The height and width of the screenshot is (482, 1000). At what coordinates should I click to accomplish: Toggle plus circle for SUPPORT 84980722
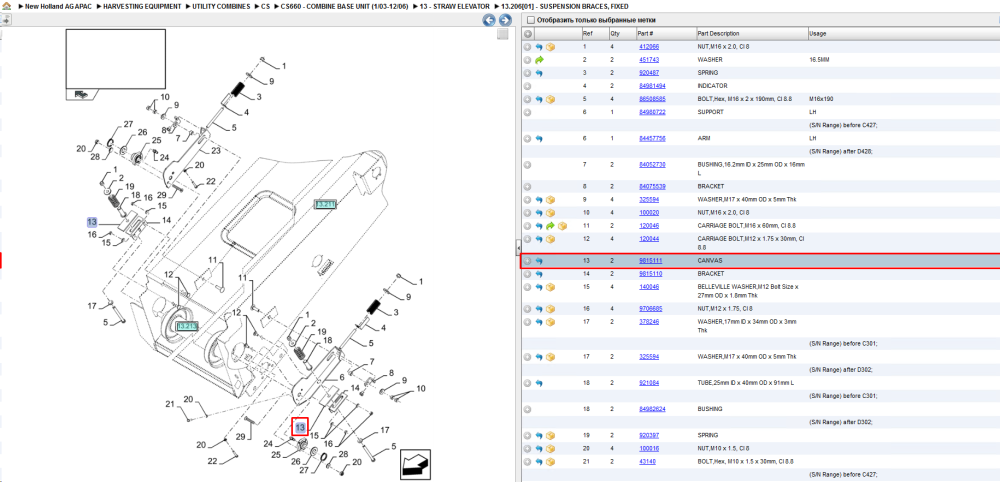tap(527, 112)
